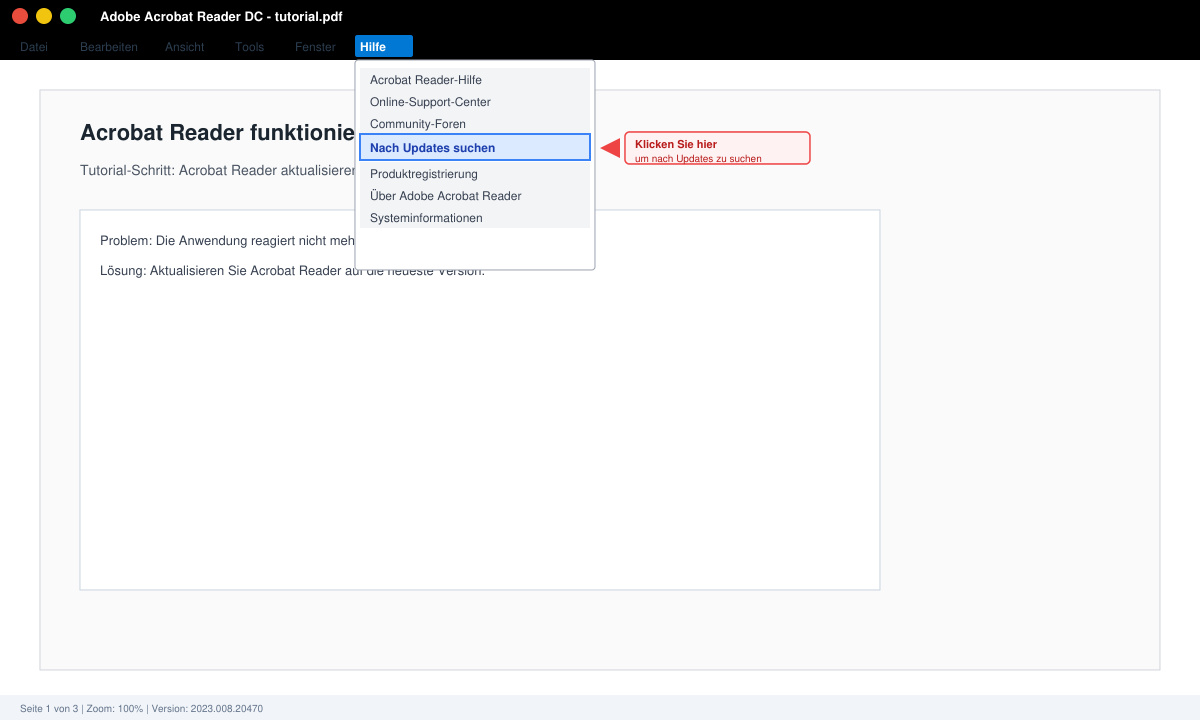This screenshot has width=1200, height=720.
Task: Click Nach Updates suchen
Action: [x=475, y=147]
